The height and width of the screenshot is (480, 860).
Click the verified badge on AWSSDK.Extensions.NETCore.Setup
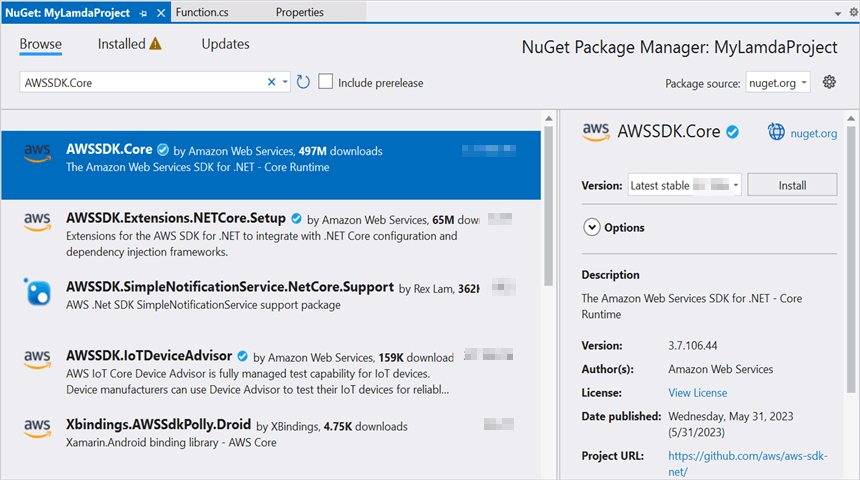pos(296,219)
